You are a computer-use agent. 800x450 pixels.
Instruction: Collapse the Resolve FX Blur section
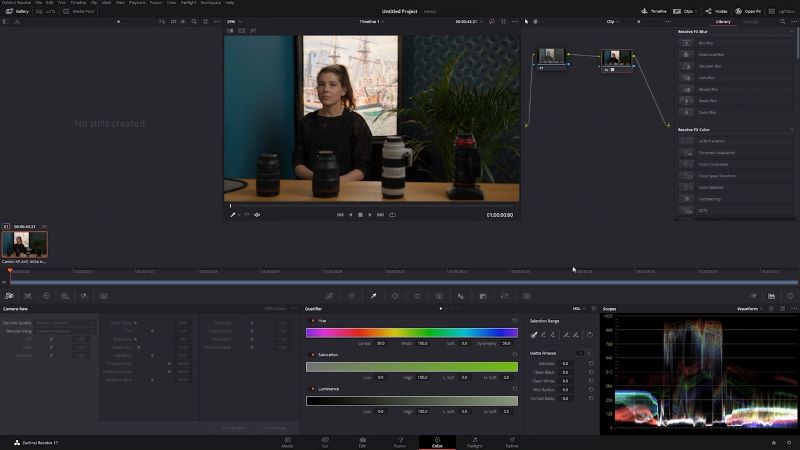coord(792,31)
